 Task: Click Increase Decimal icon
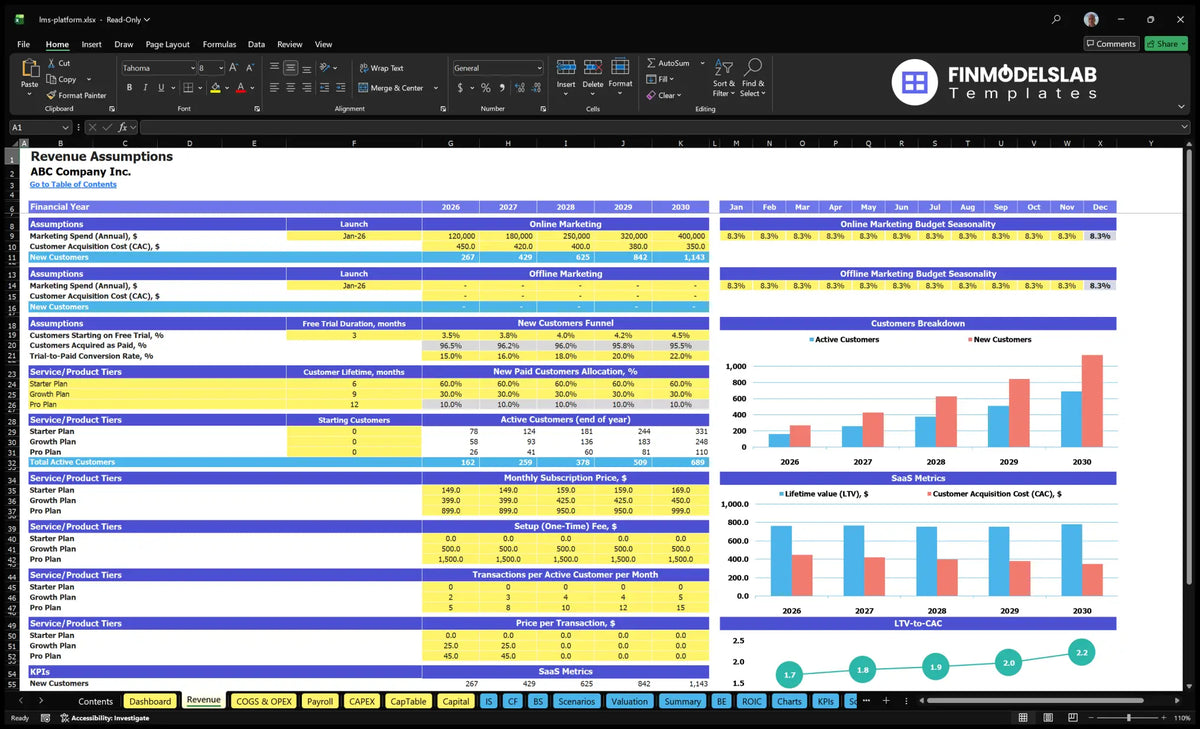click(520, 88)
